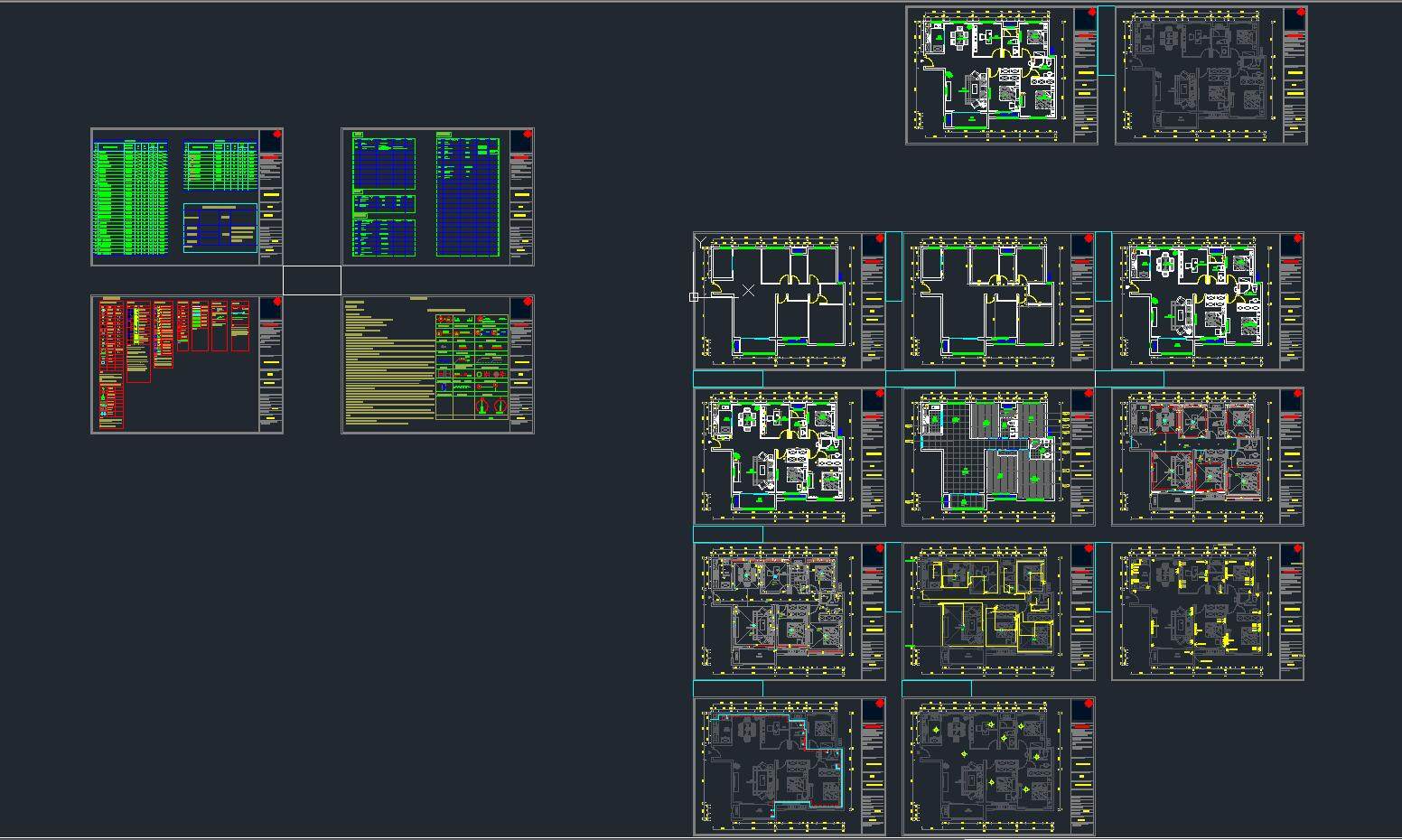
Task: Click the red diamond logo on the tan notes sheet
Action: pyautogui.click(x=528, y=303)
